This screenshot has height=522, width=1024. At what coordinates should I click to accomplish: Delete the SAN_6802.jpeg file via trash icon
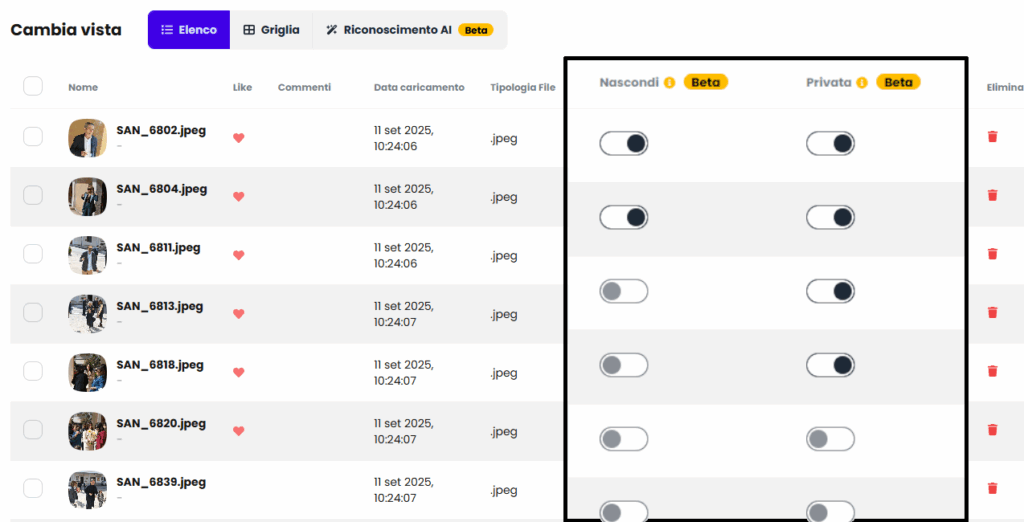(992, 137)
